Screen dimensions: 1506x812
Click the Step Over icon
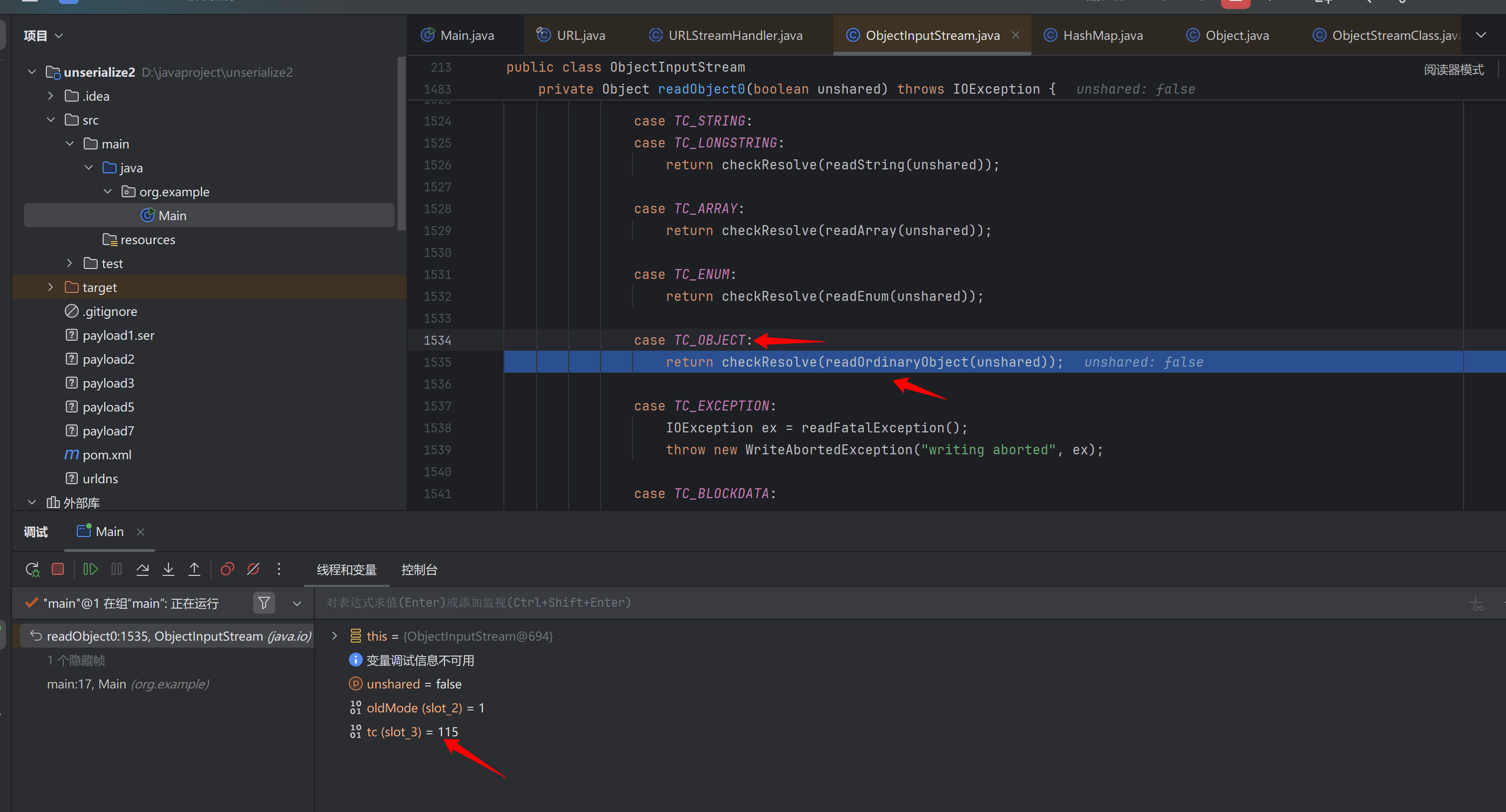coord(142,569)
